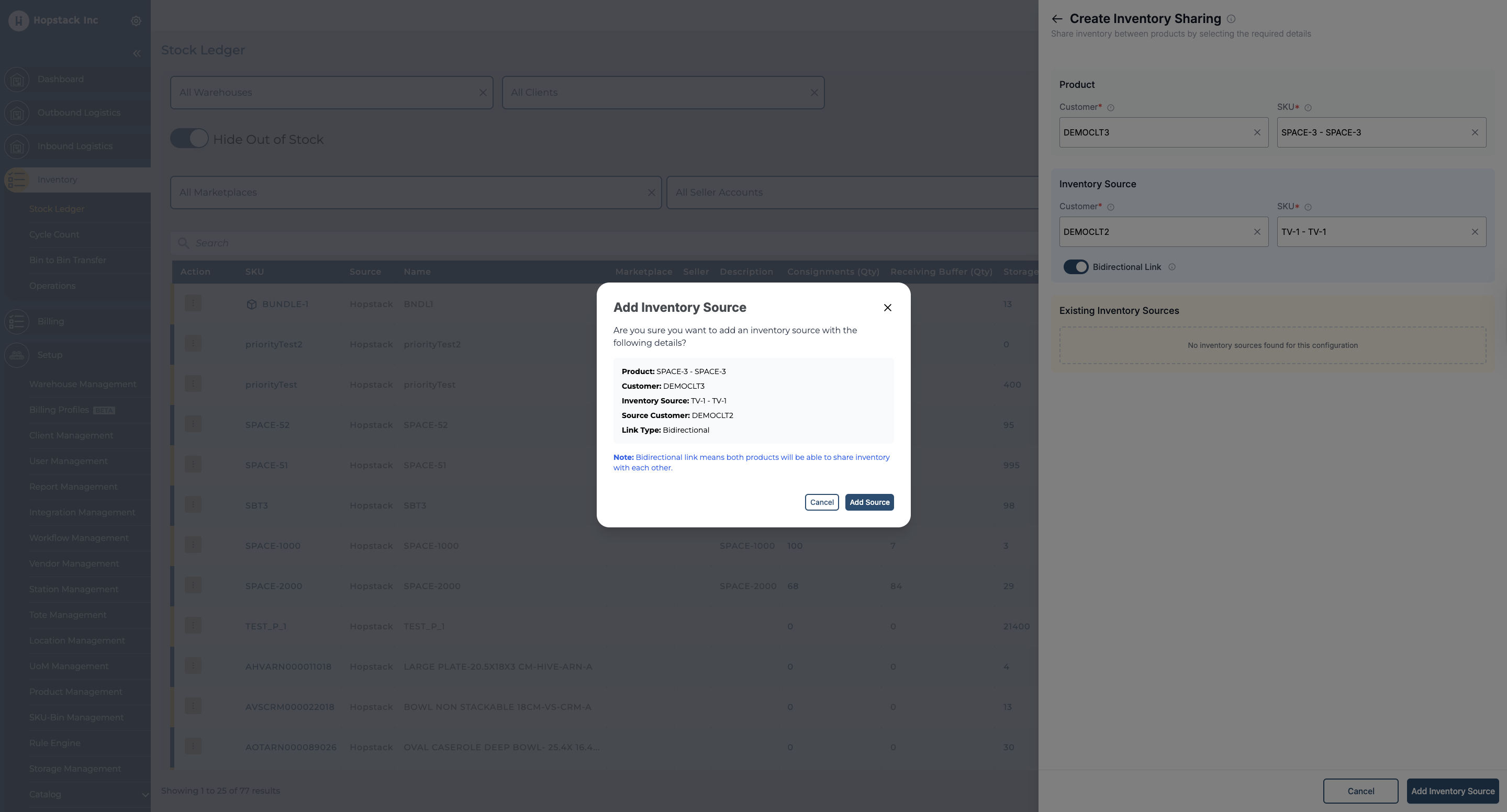1507x812 pixels.
Task: Click Cancel button in the dialog
Action: click(x=821, y=502)
